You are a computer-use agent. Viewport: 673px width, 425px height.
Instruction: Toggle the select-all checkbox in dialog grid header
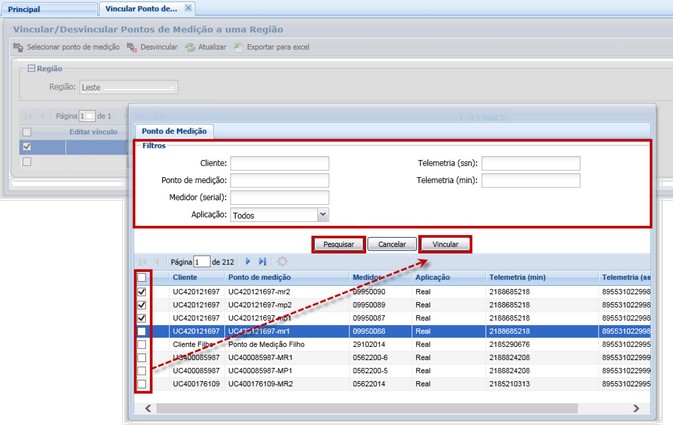pyautogui.click(x=142, y=277)
